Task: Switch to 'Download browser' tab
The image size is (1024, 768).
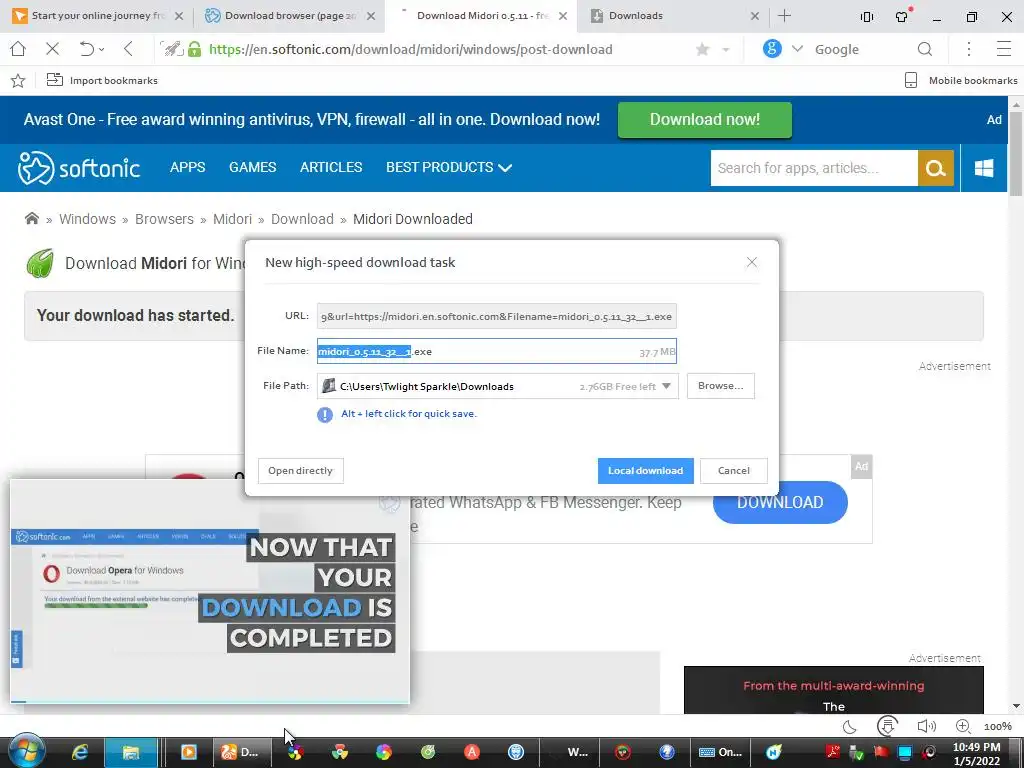Action: pyautogui.click(x=289, y=16)
